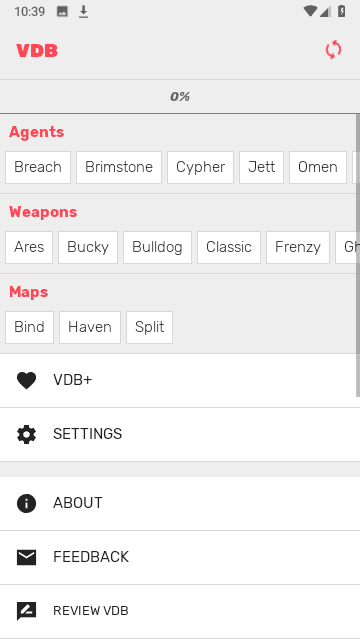
Task: Tap the settings gear icon
Action: pos(27,434)
